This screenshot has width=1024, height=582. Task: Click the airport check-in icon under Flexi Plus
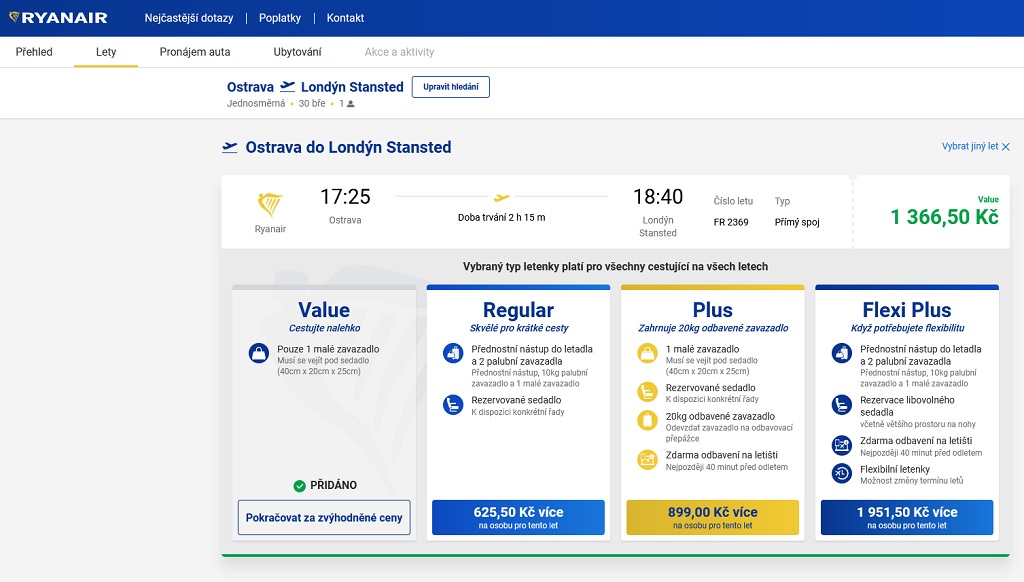pyautogui.click(x=841, y=445)
